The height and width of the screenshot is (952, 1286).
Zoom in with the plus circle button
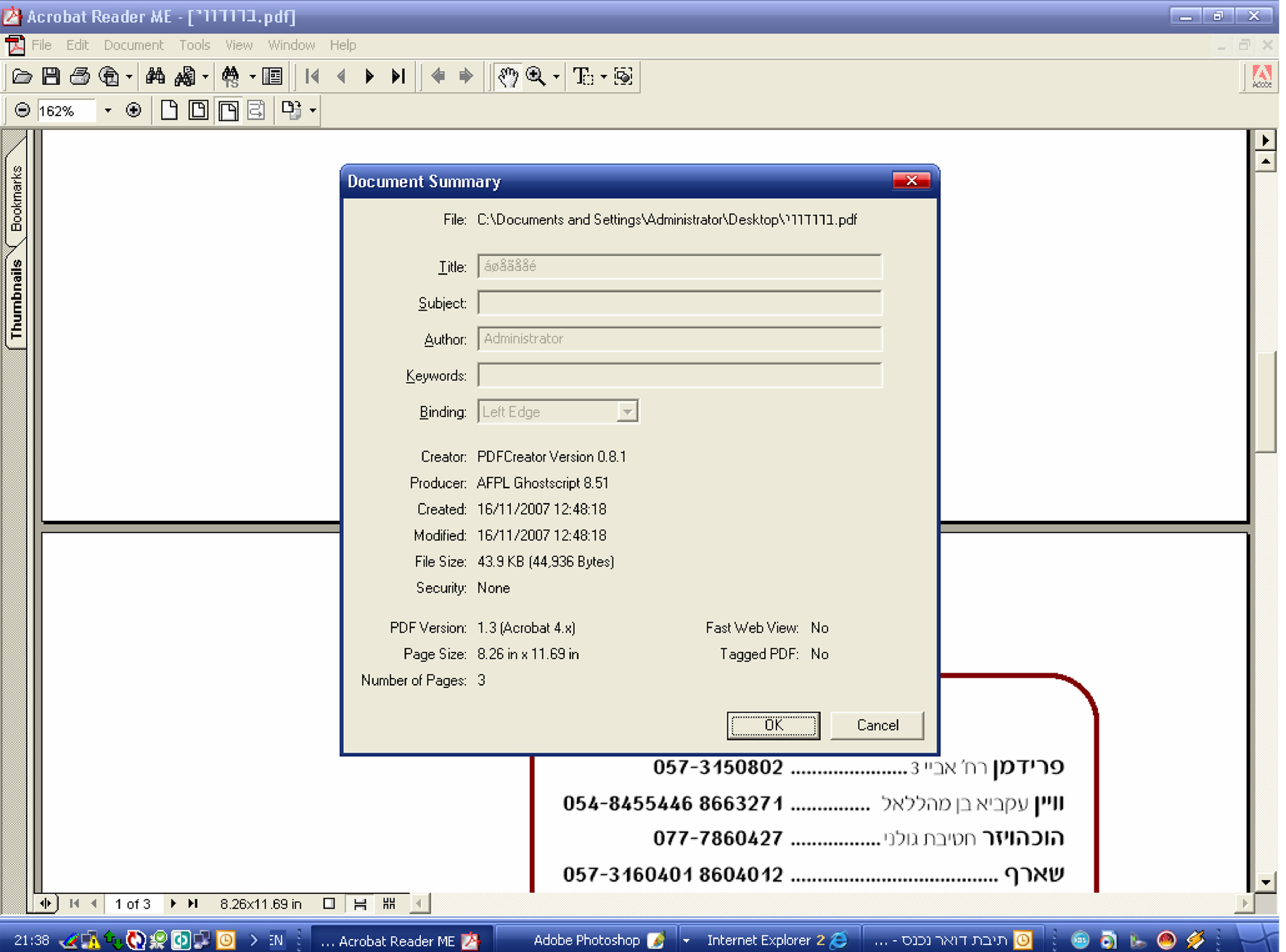tap(134, 110)
